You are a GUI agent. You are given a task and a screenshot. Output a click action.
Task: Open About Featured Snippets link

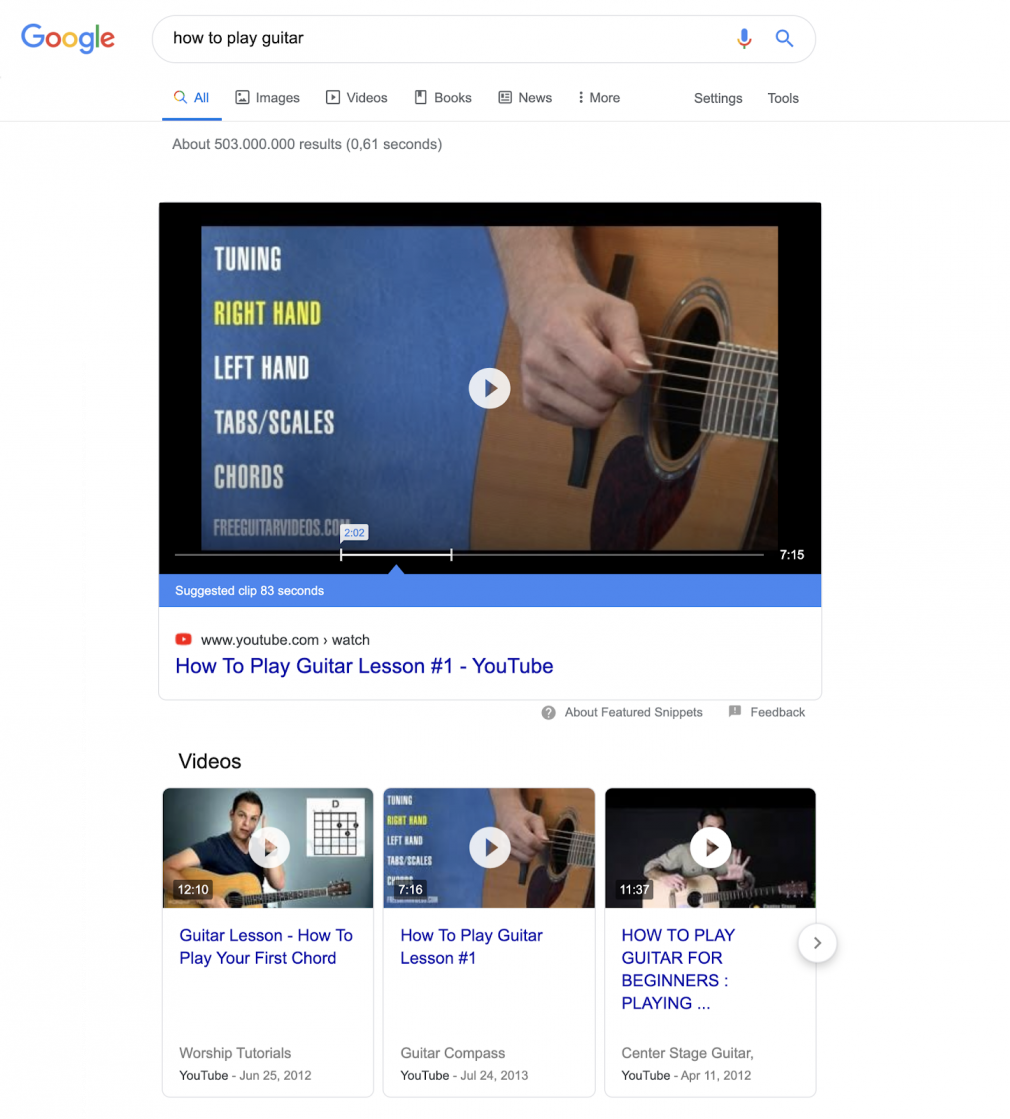[633, 712]
